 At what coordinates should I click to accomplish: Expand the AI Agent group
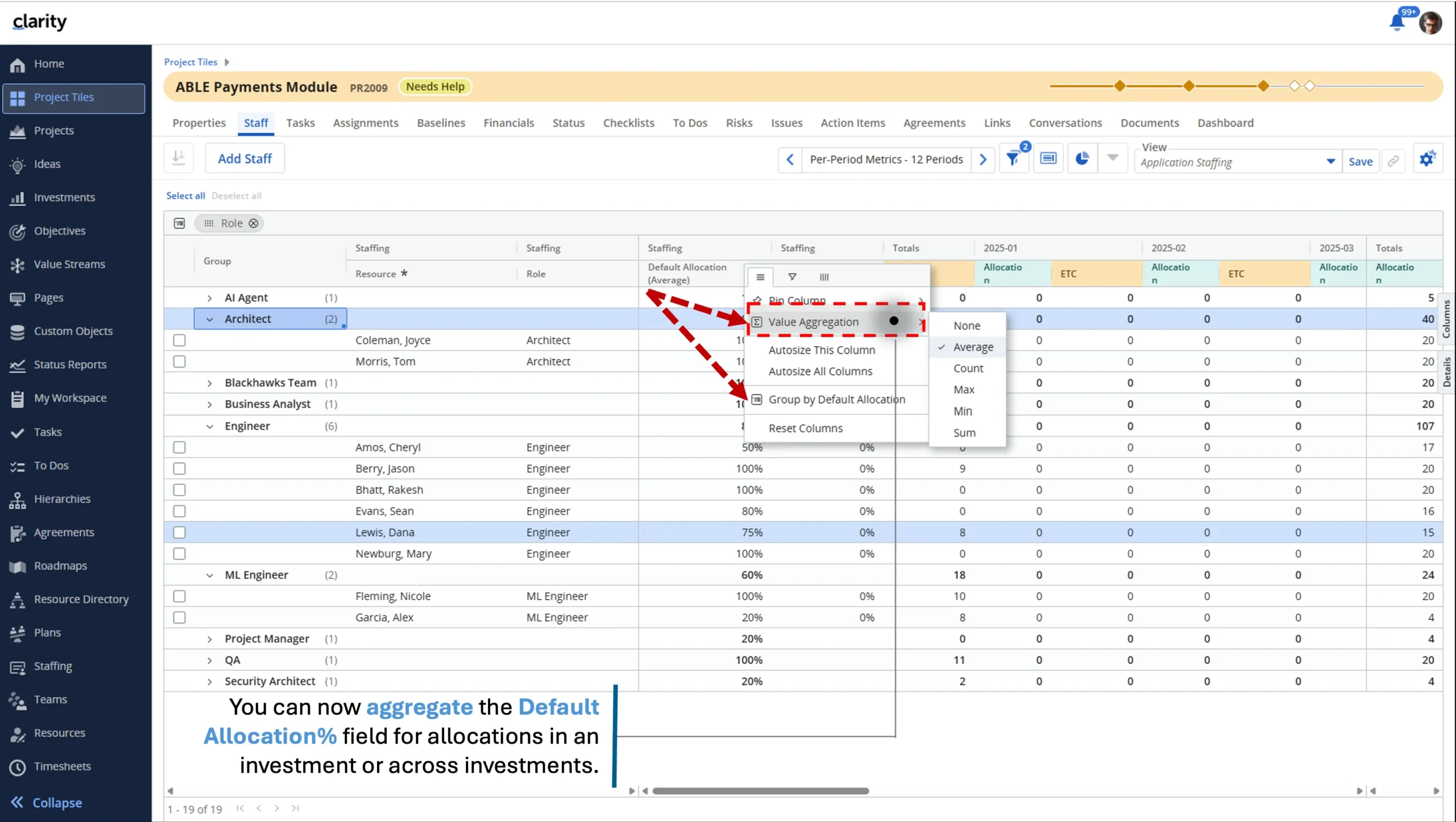[x=209, y=298]
